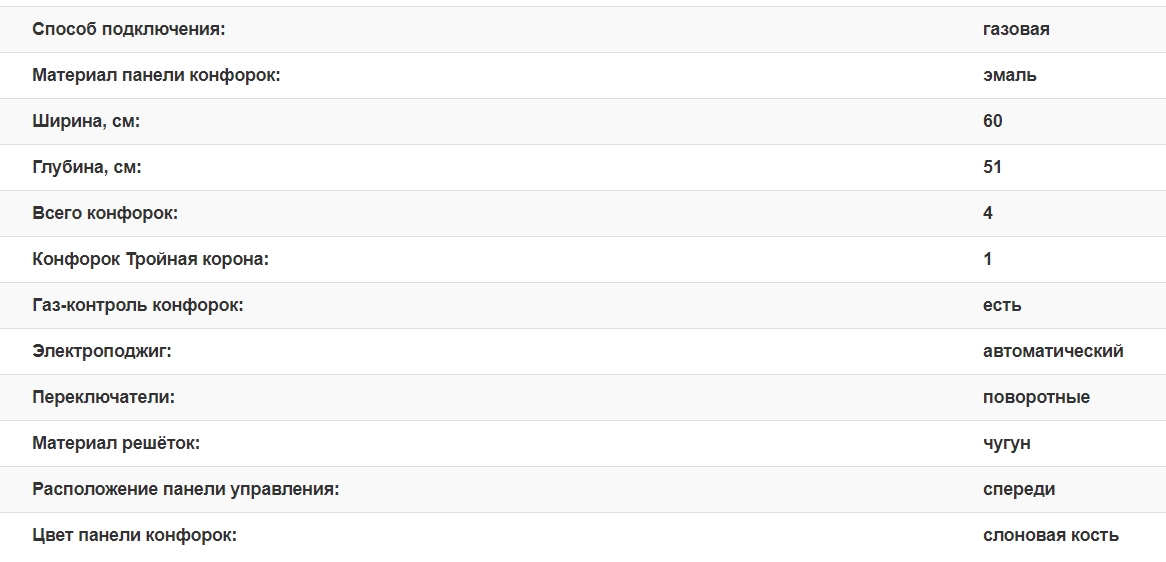Screen dimensions: 1166x562
Task: Click the 'Газ-контроль конфорок:' label
Action: tap(138, 305)
